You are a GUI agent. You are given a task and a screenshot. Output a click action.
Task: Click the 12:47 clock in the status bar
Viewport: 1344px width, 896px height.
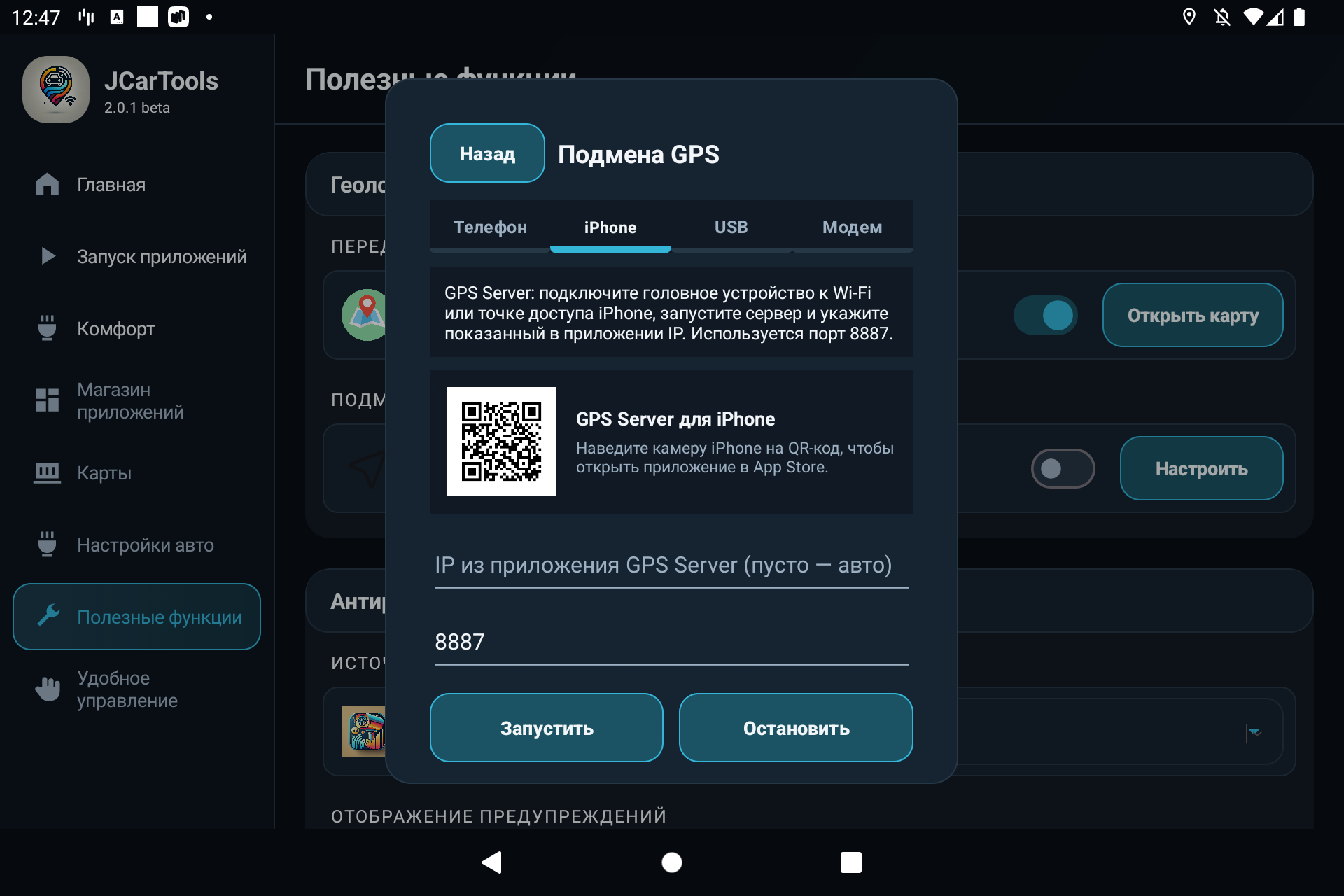[36, 17]
